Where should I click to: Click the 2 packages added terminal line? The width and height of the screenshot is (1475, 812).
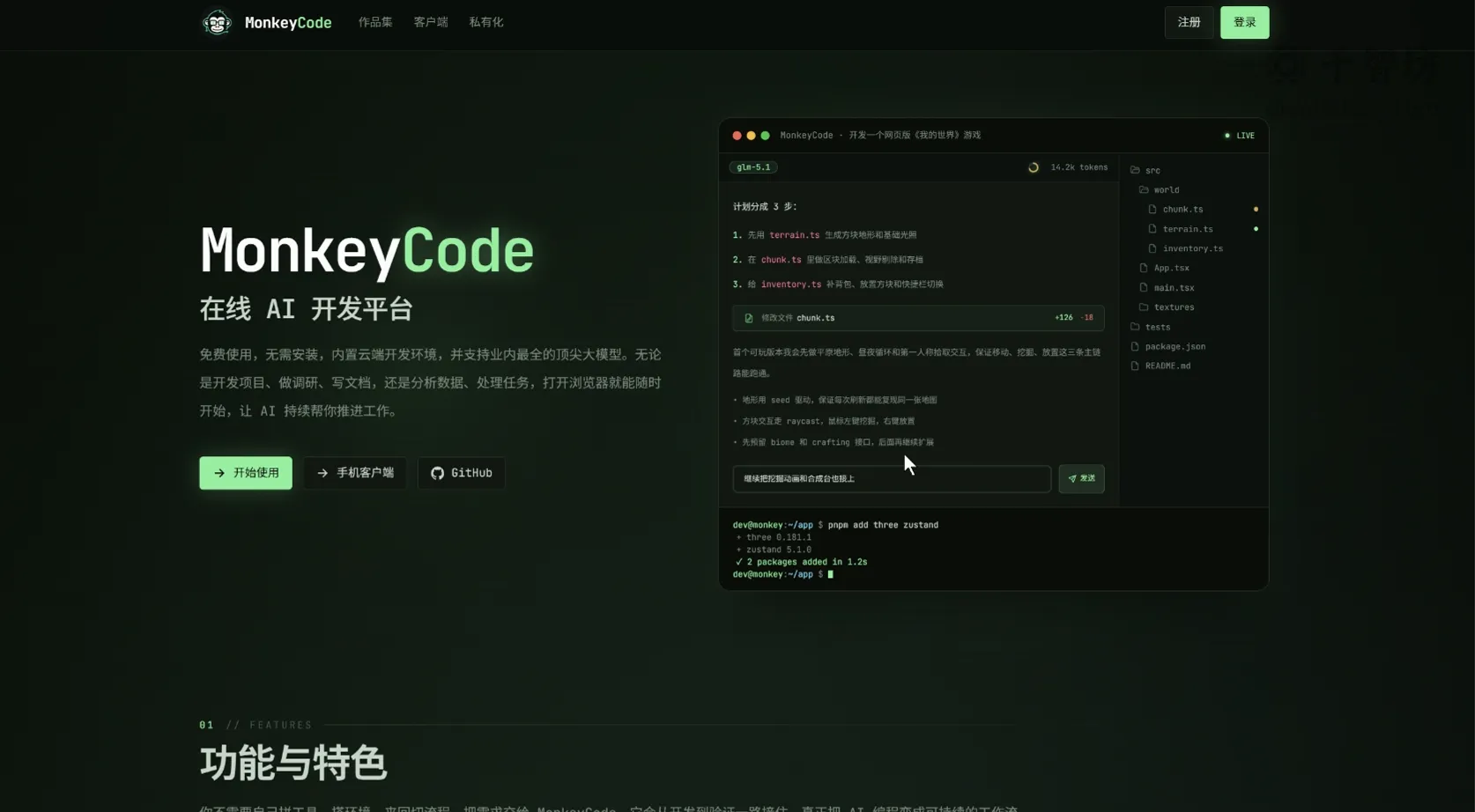[801, 562]
